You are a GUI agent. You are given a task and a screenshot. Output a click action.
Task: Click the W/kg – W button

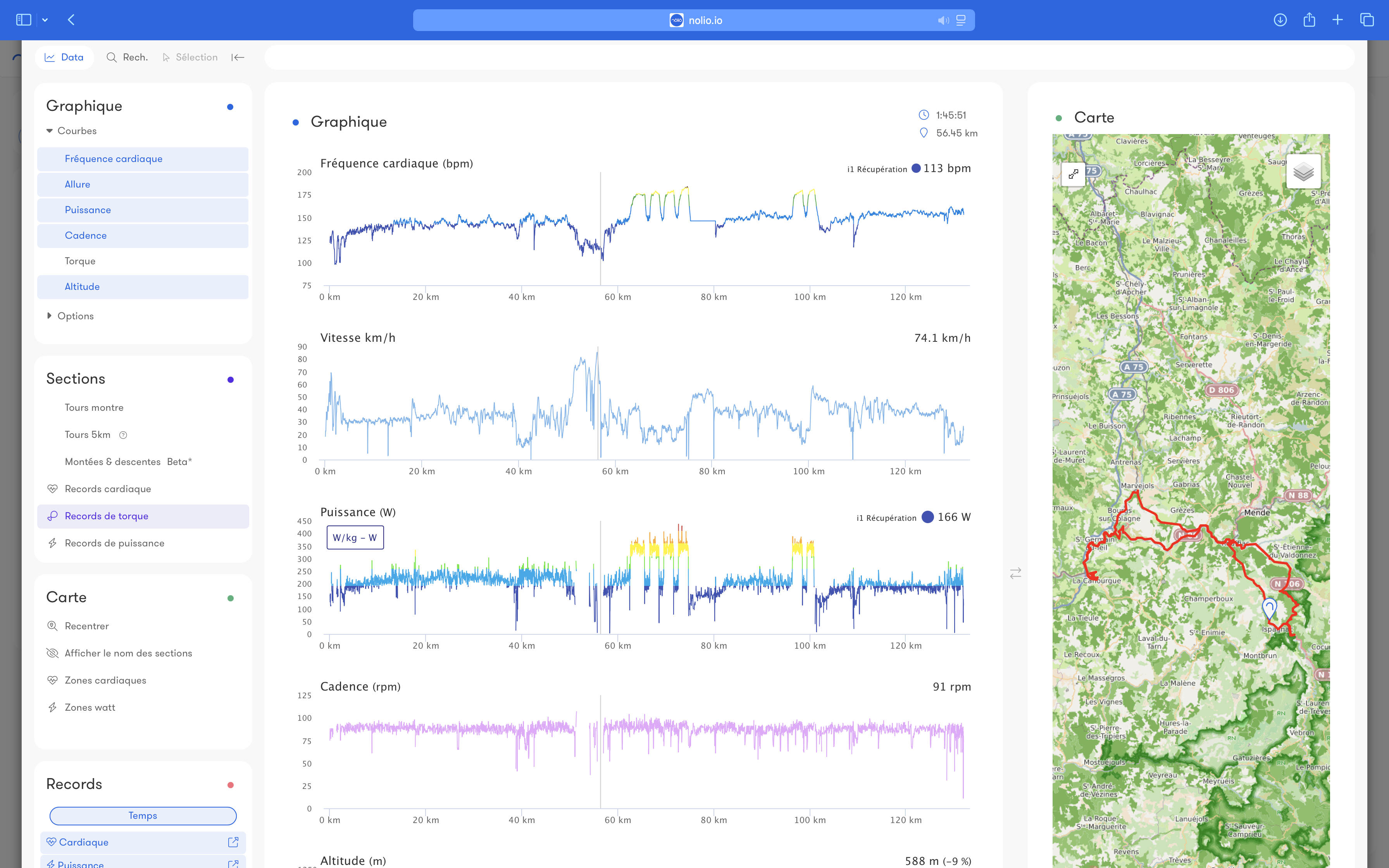pyautogui.click(x=355, y=537)
